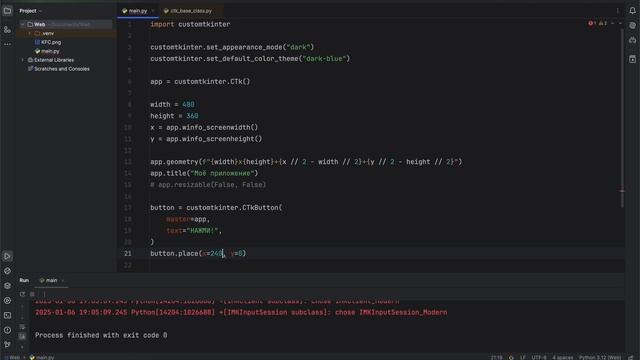
Task: Select KFC.png in project tree
Action: (x=48, y=42)
